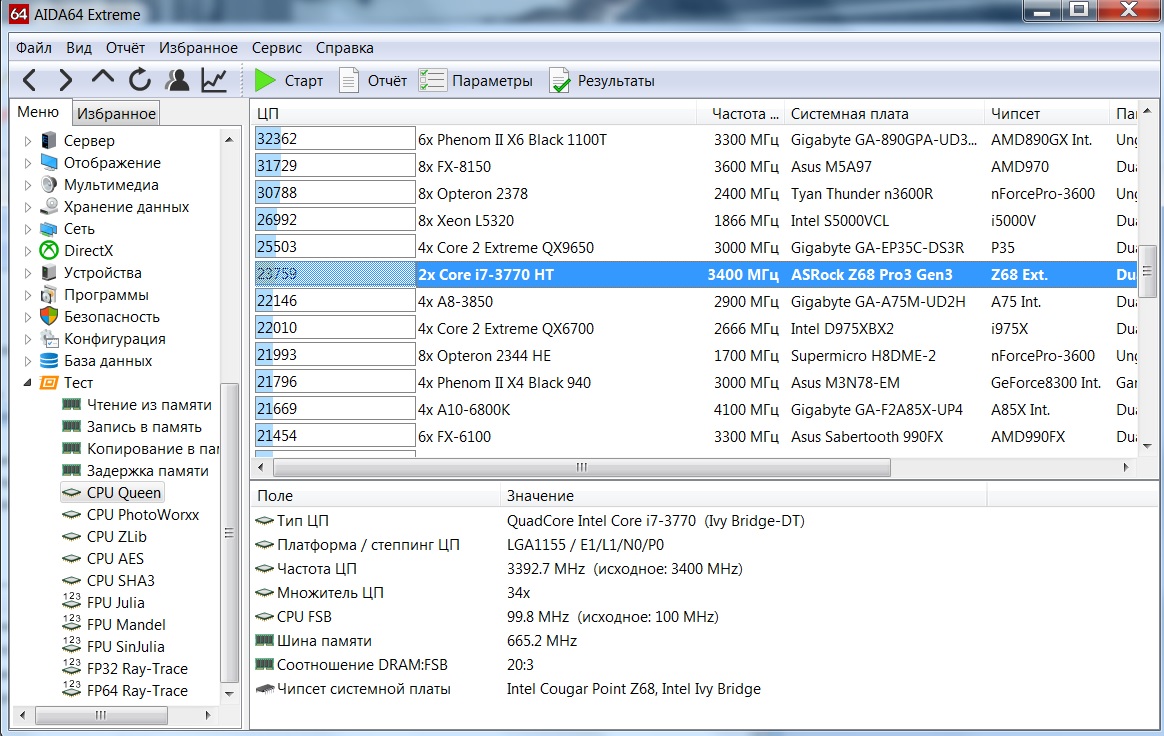Viewport: 1164px width, 736px height.
Task: Click the Отчёт document icon in toolbar
Action: 349,80
